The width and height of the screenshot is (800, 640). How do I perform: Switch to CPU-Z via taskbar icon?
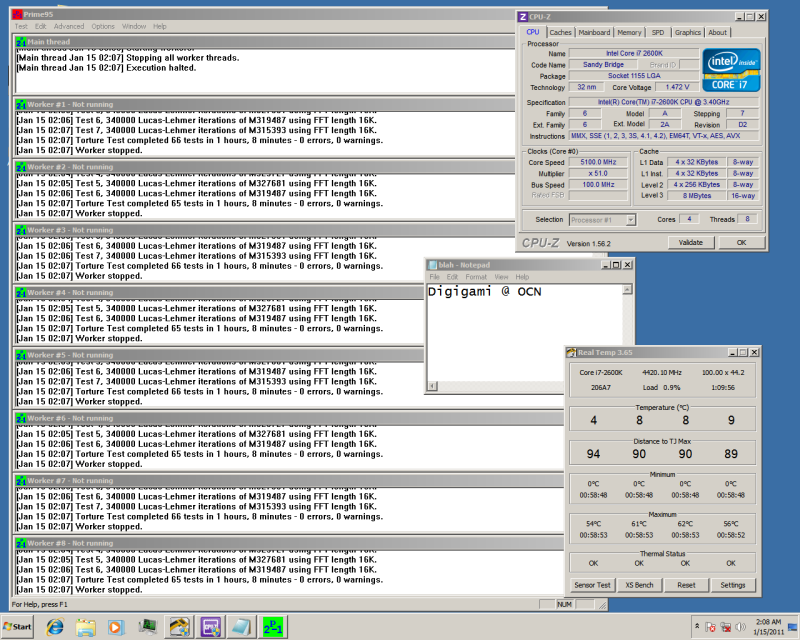tap(211, 627)
